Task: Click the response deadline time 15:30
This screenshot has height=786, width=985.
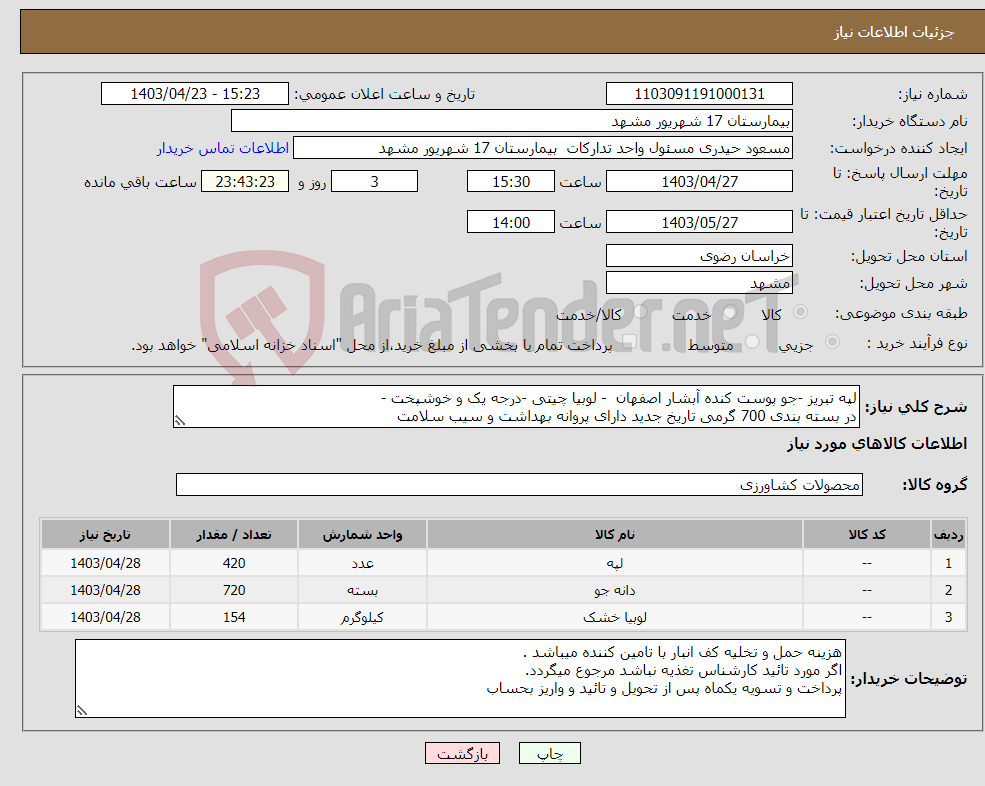Action: [x=511, y=182]
